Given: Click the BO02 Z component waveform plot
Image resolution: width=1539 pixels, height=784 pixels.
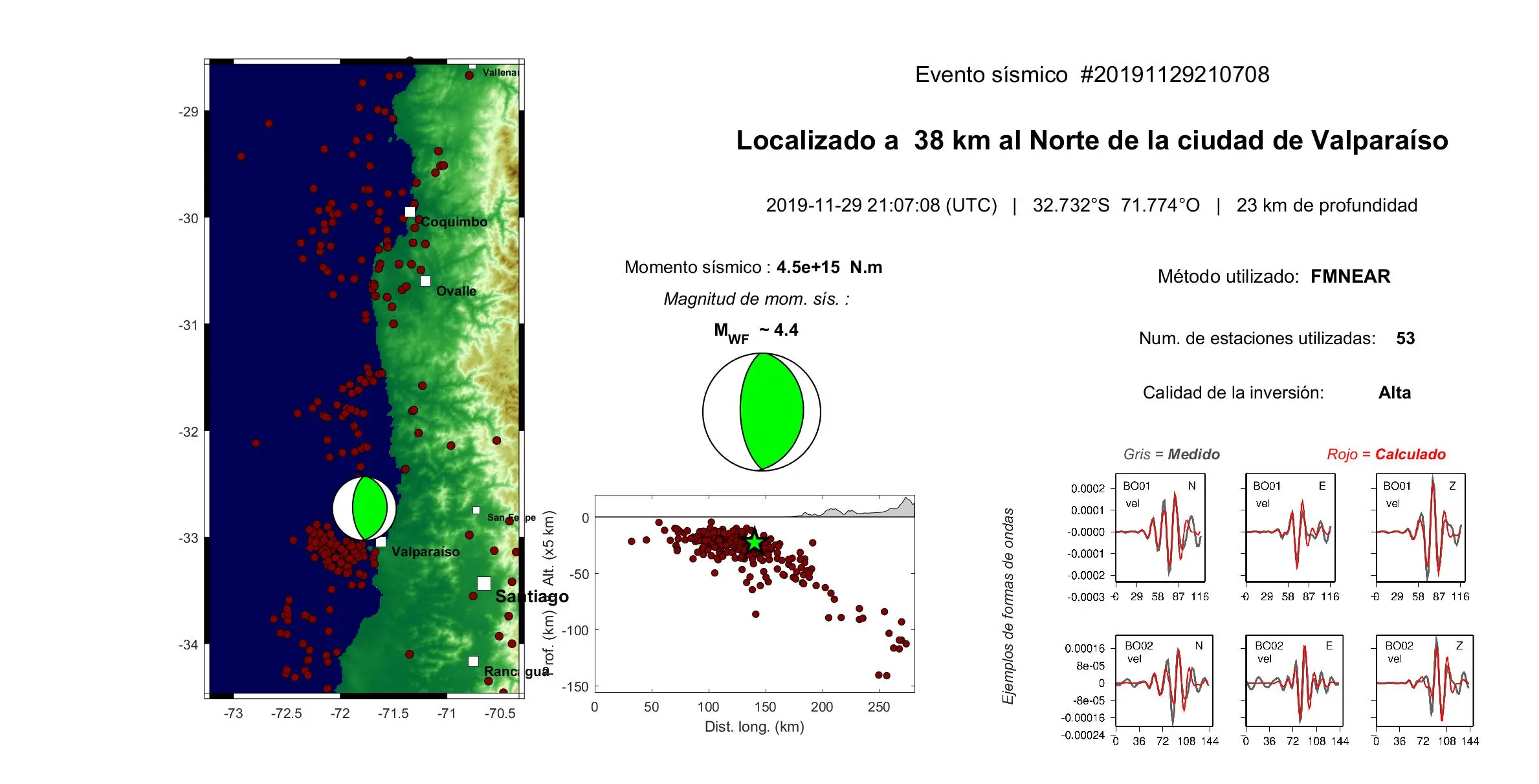Looking at the screenshot, I should coord(1424,681).
